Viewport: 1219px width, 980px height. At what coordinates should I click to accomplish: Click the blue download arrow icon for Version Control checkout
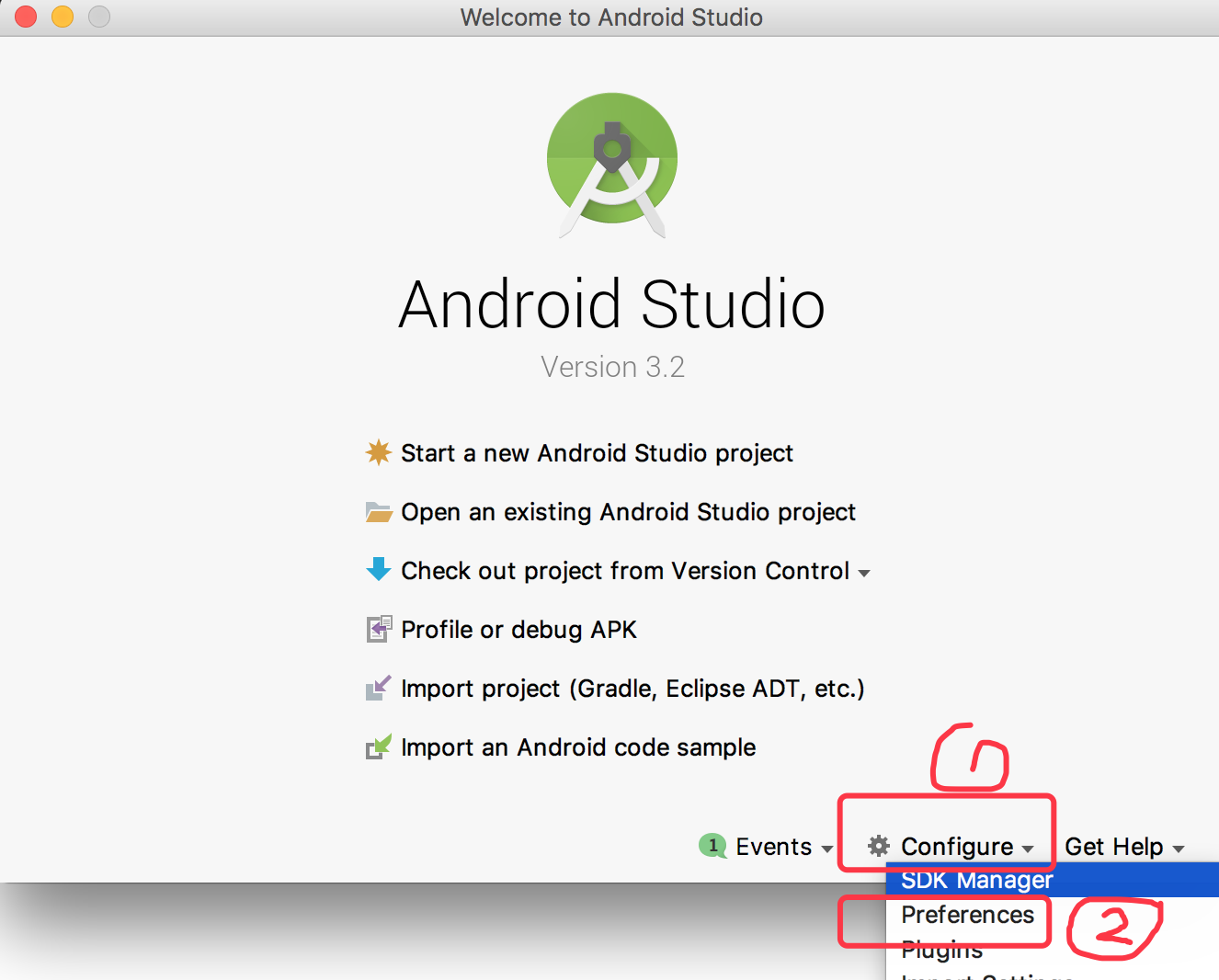(x=379, y=570)
